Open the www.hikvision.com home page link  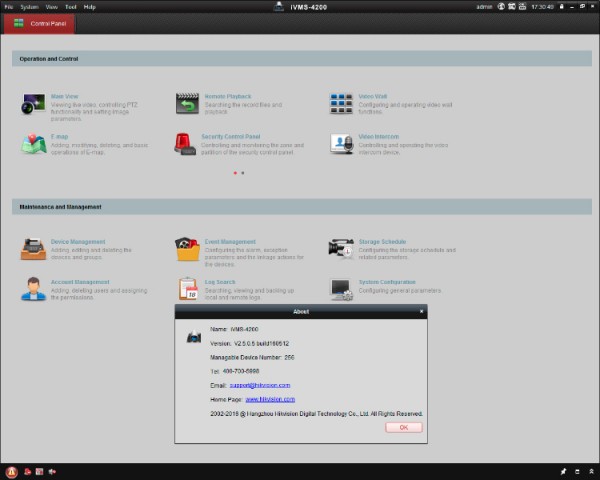pos(270,399)
